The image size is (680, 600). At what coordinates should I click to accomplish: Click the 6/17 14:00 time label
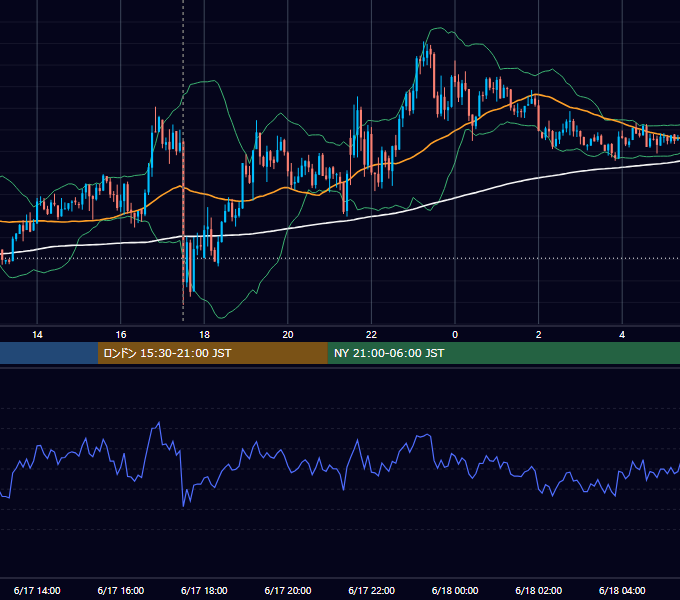37,590
